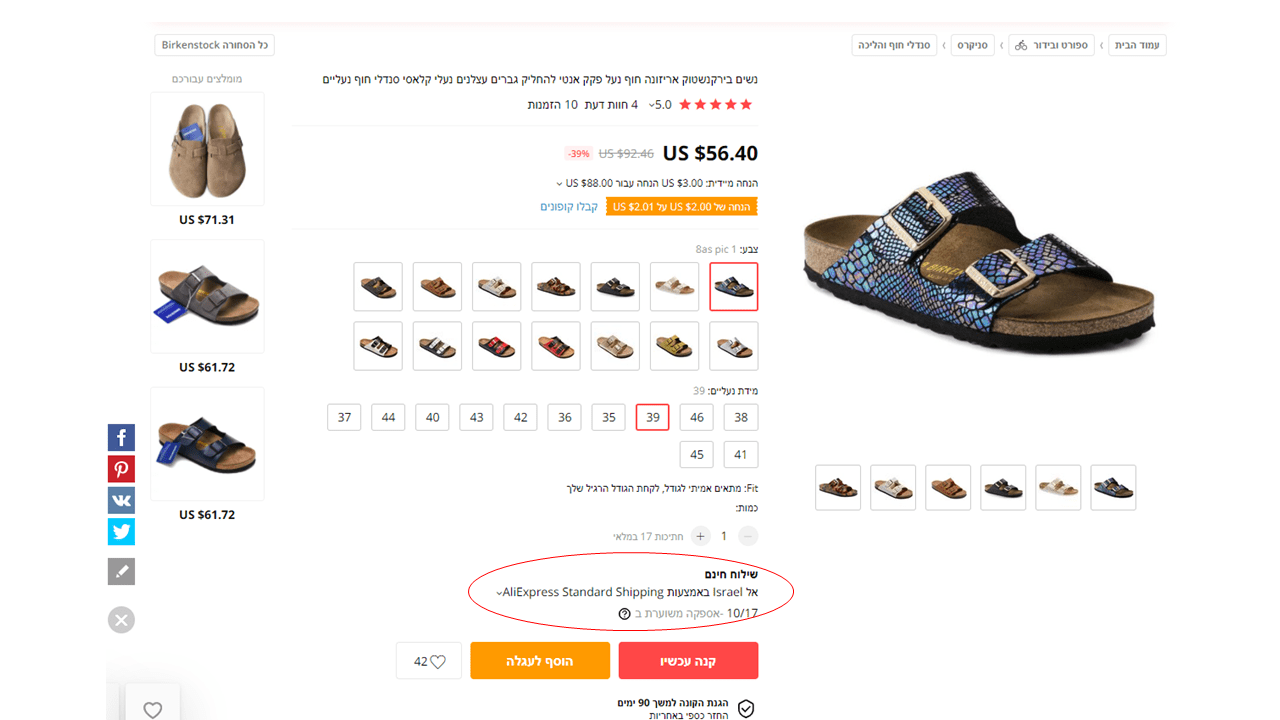Share product on Pinterest
Screen dimensions: 1280x720
click(121, 469)
